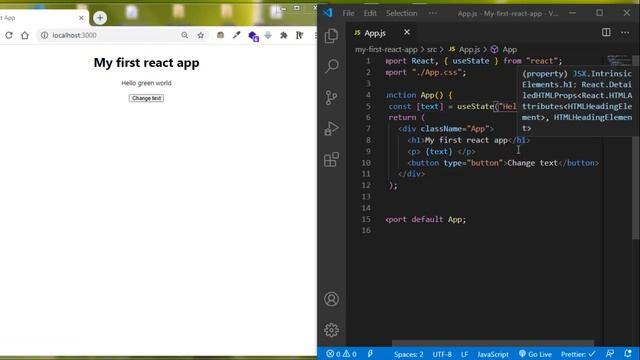
Task: Click the editor horizontal scrollbar
Action: click(493, 343)
